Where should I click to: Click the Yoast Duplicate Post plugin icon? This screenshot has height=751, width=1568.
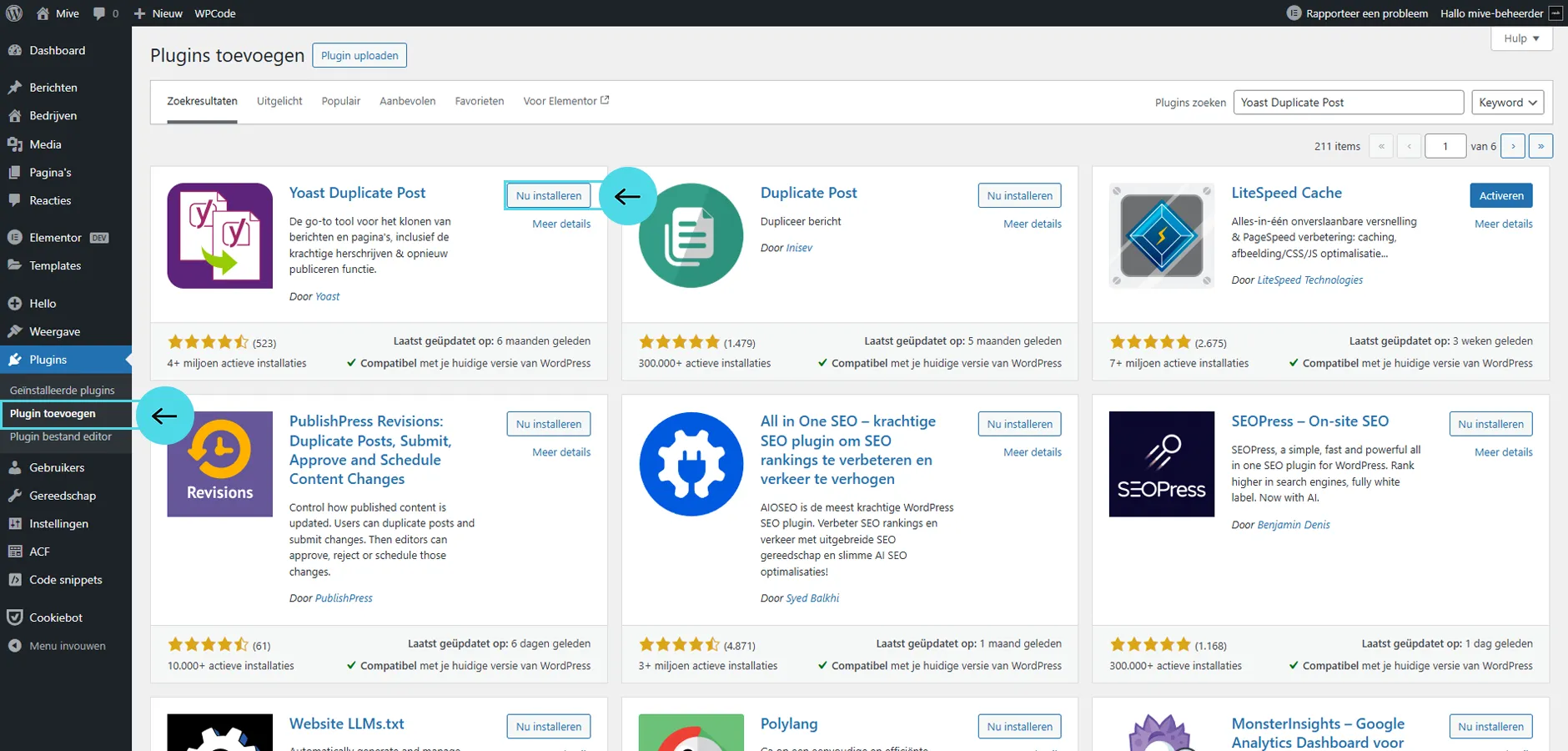pyautogui.click(x=219, y=235)
